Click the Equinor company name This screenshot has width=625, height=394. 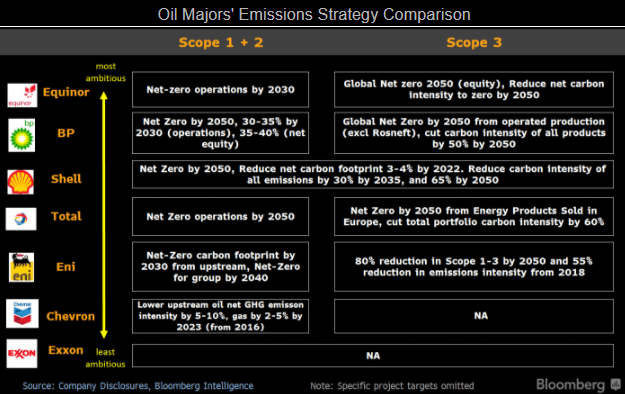(x=66, y=92)
